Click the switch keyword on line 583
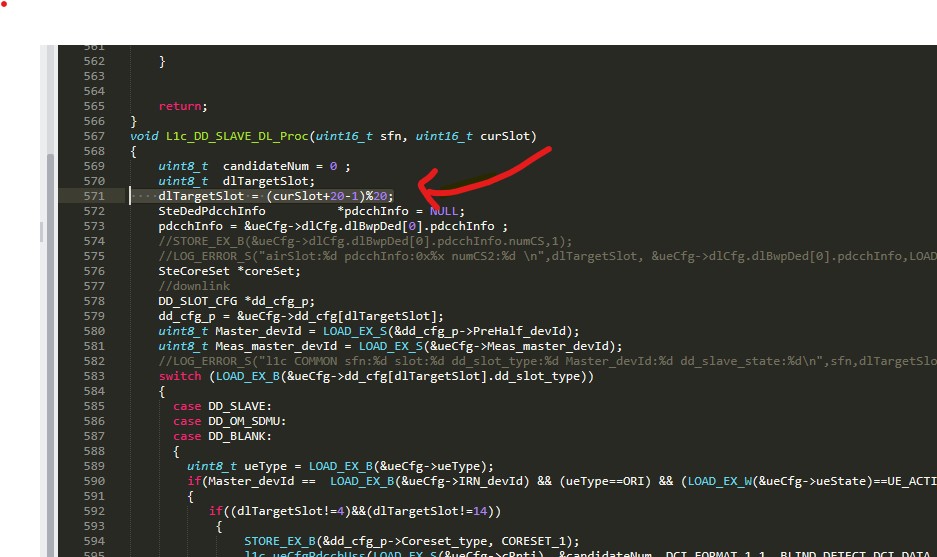The height and width of the screenshot is (557, 937). click(179, 376)
